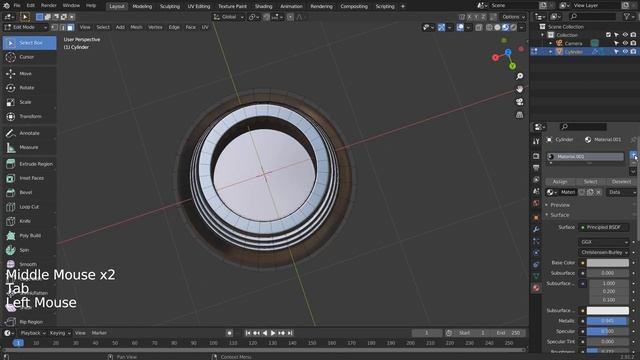The height and width of the screenshot is (360, 640).
Task: Open the Face menu
Action: click(x=191, y=27)
